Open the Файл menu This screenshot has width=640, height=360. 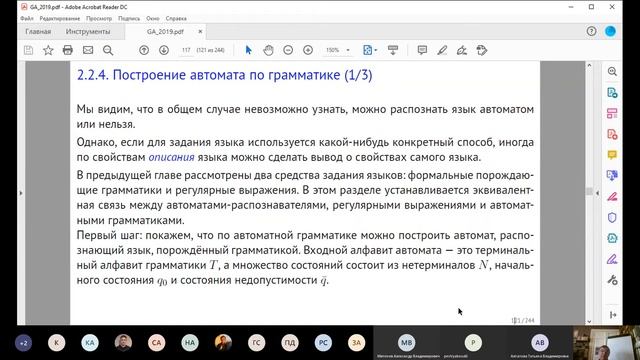coord(27,18)
